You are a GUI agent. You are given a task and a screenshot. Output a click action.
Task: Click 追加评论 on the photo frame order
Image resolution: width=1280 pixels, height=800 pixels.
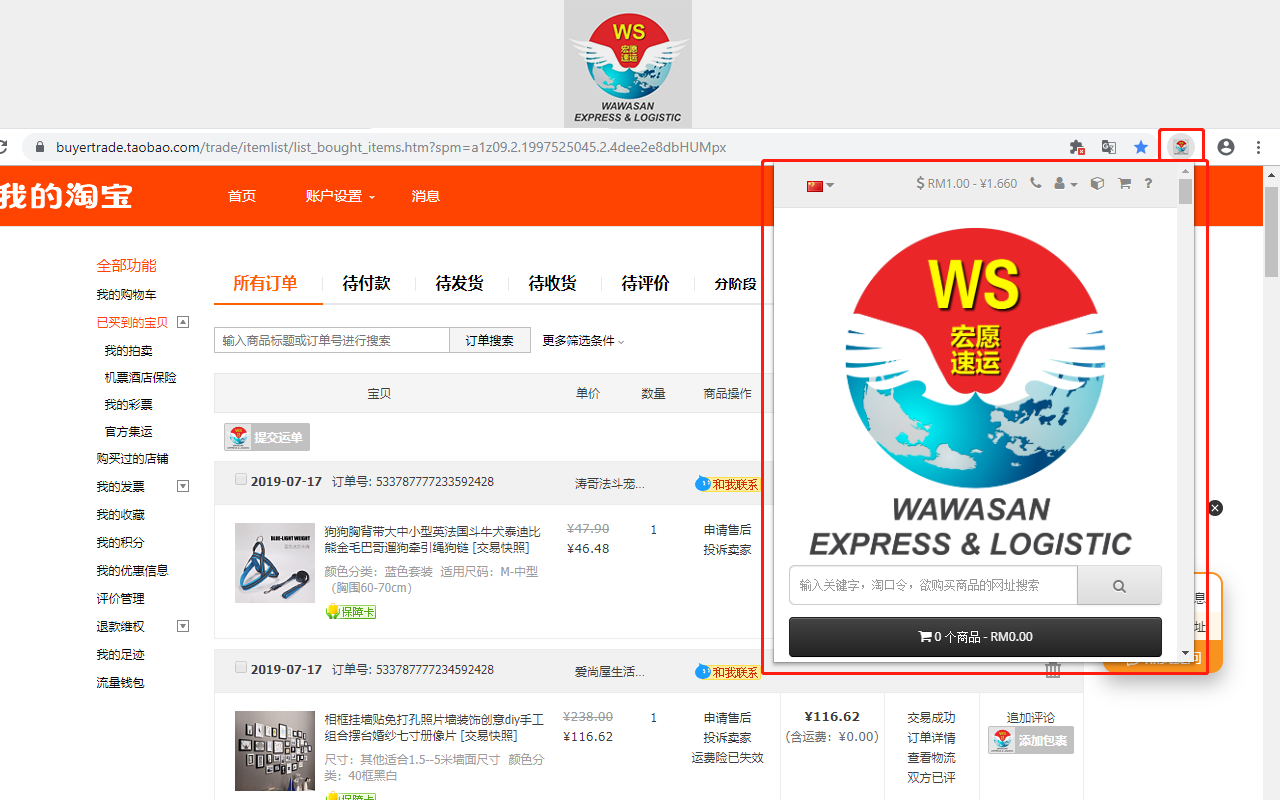(x=1031, y=718)
